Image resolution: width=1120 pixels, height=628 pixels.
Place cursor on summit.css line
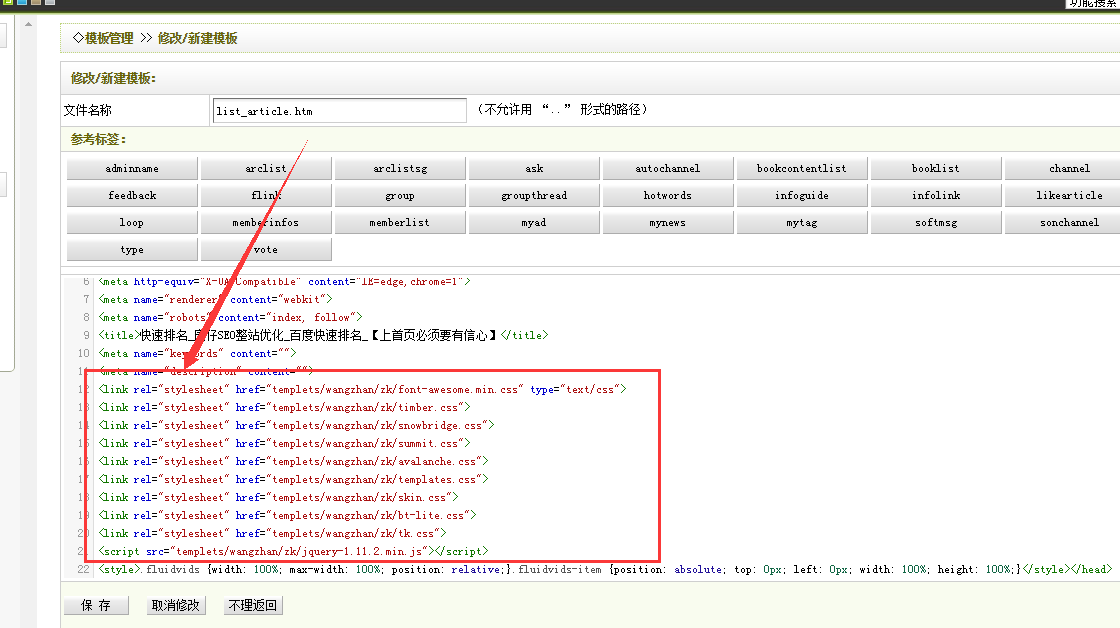pos(285,444)
